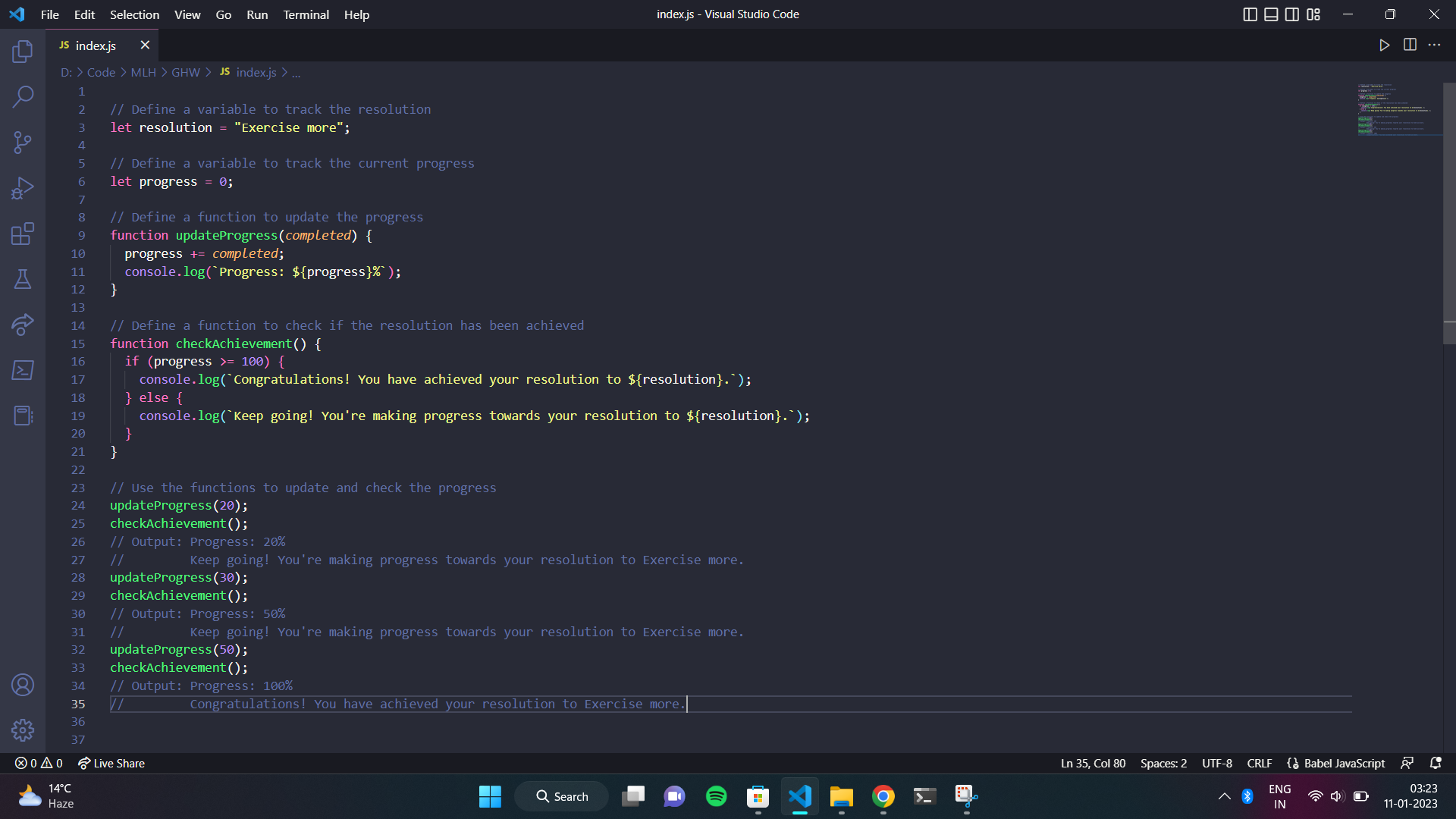Toggle the bottom panel layout button
This screenshot has width=1456, height=819.
(1271, 14)
